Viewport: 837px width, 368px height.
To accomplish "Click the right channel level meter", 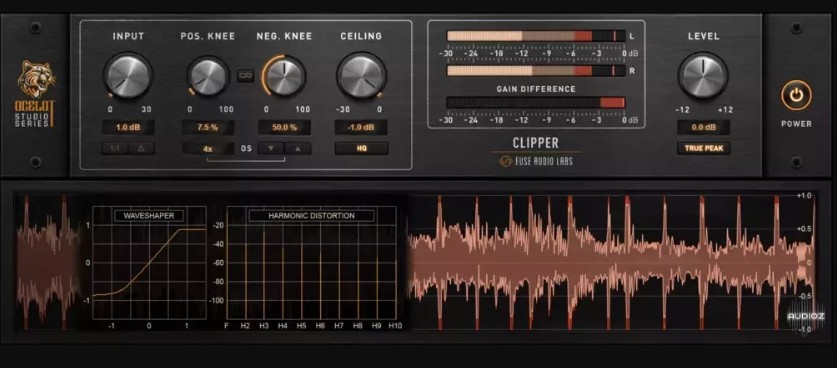I will [x=535, y=71].
